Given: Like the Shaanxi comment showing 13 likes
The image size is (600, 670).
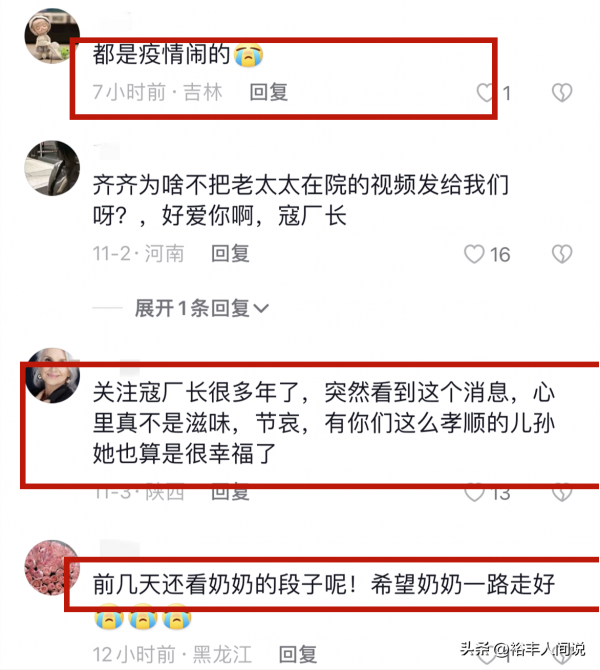Looking at the screenshot, I should point(474,493).
